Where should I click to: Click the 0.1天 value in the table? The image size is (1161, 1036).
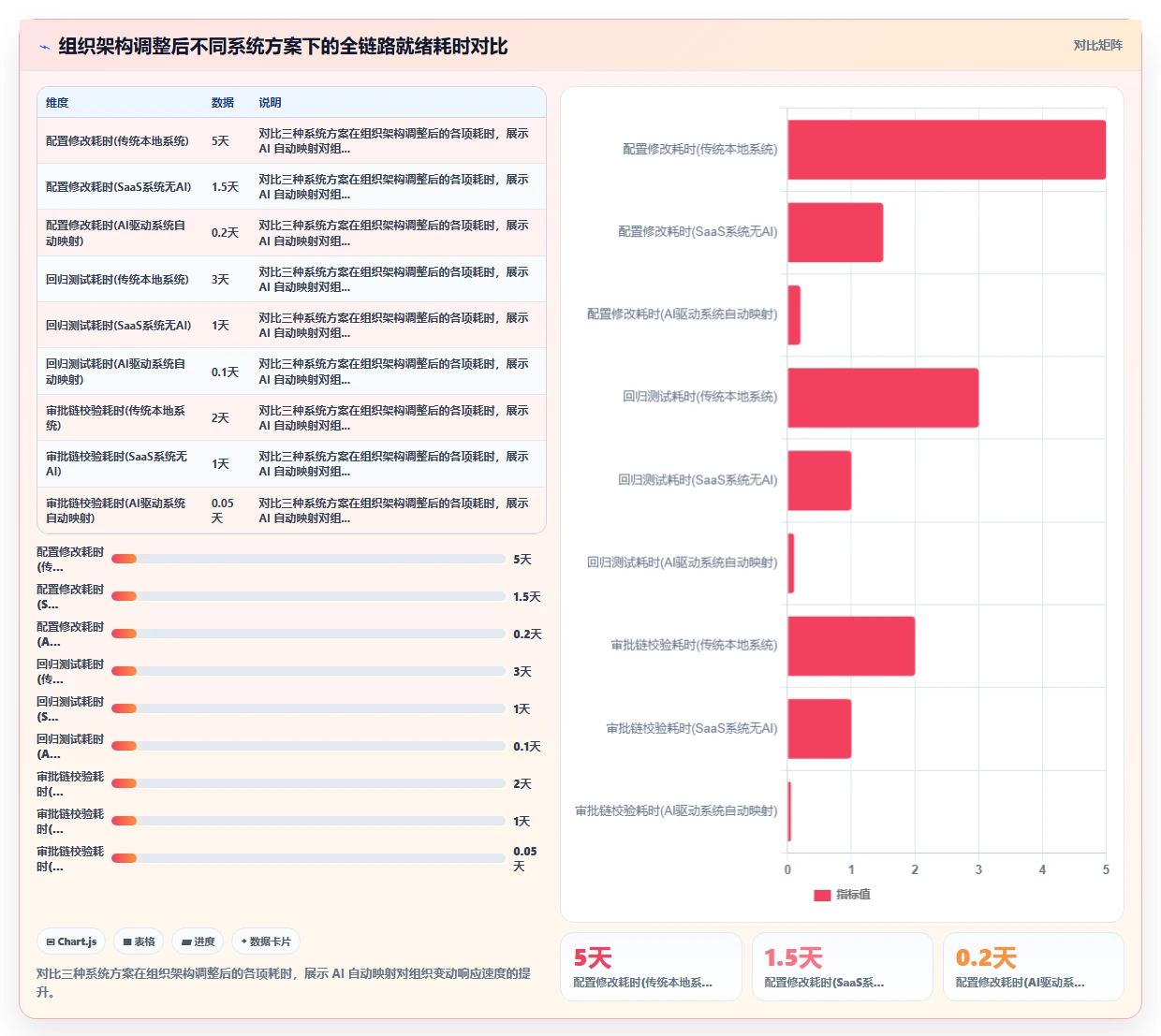[225, 372]
